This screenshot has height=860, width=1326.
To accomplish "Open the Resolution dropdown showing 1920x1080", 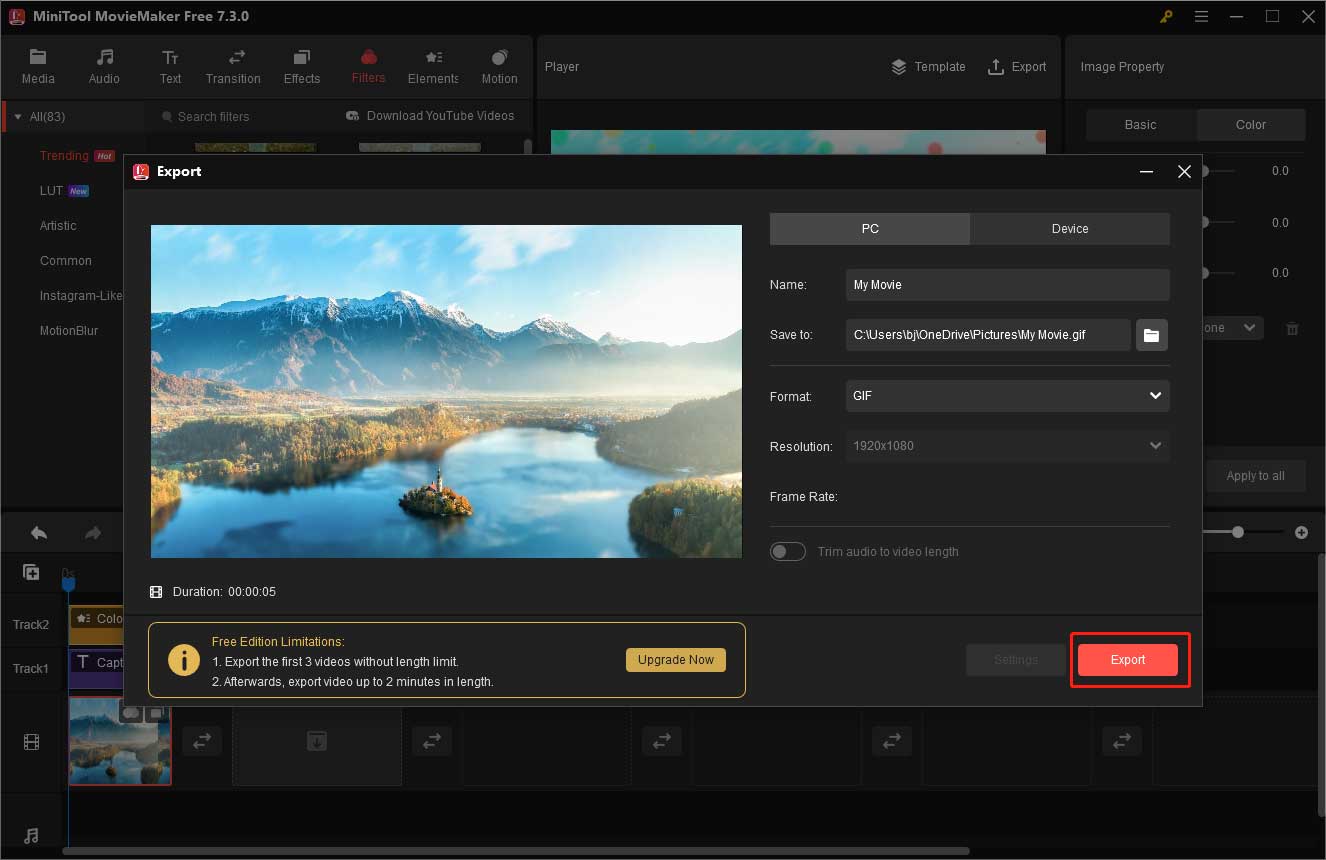I will 1007,446.
